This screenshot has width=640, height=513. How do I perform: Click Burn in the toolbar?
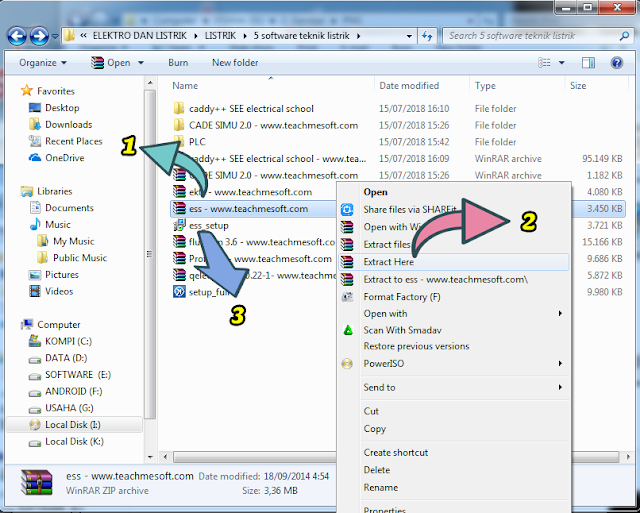(x=178, y=63)
